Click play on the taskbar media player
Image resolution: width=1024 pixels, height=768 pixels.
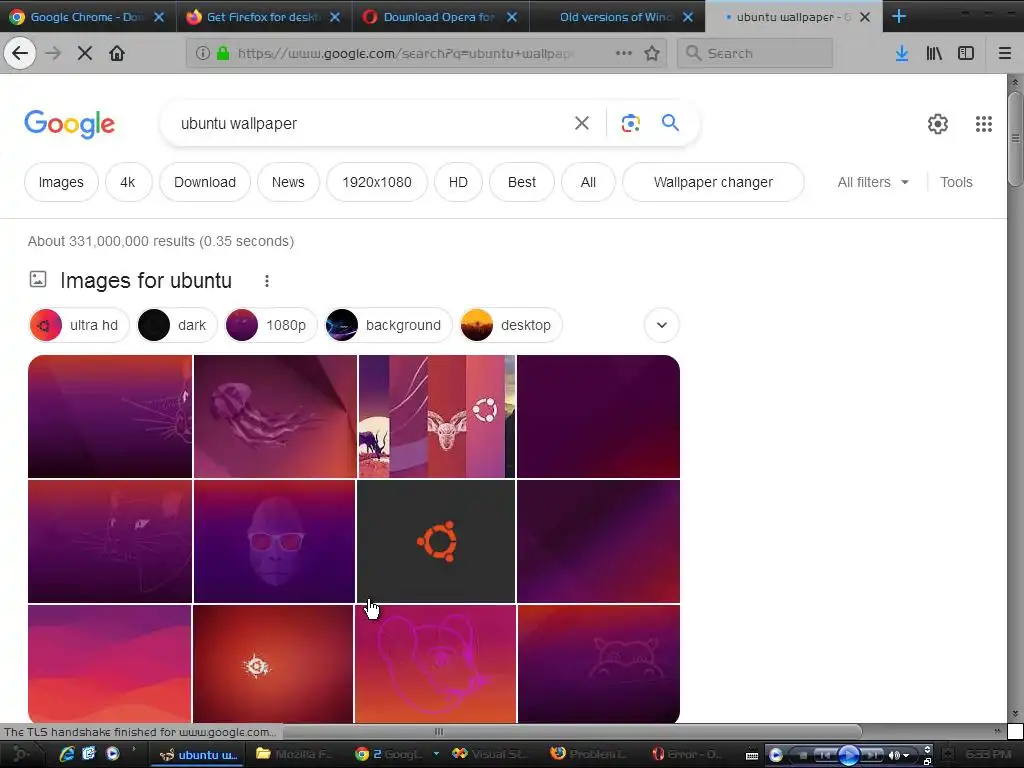point(849,755)
